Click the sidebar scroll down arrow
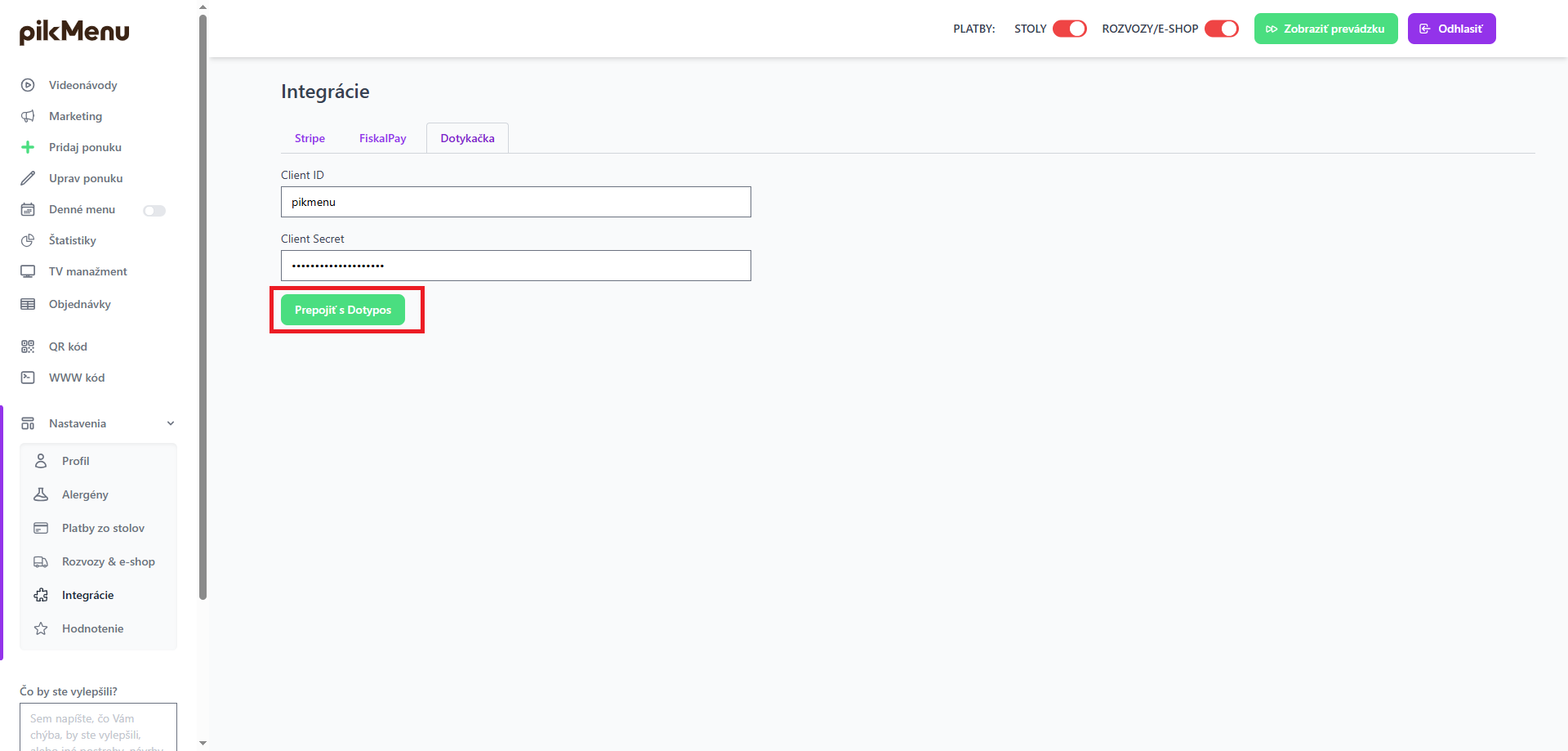The image size is (1568, 751). (x=203, y=743)
